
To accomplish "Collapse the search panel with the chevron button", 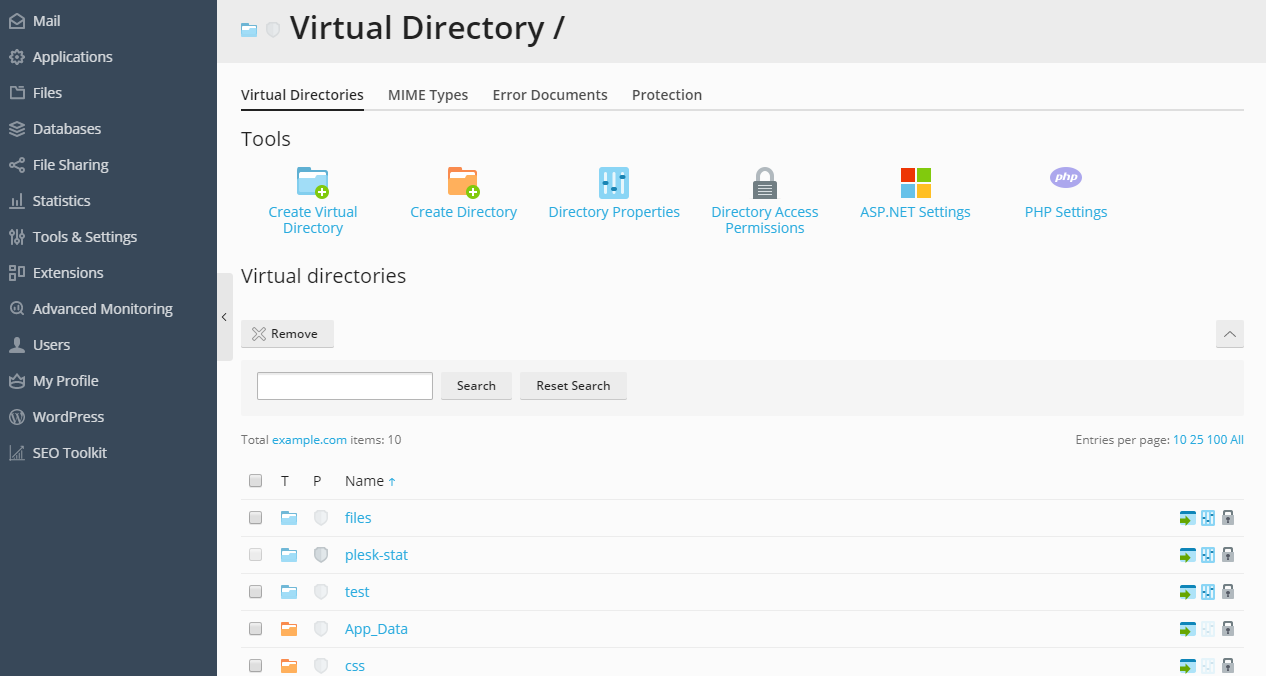I will click(1230, 334).
